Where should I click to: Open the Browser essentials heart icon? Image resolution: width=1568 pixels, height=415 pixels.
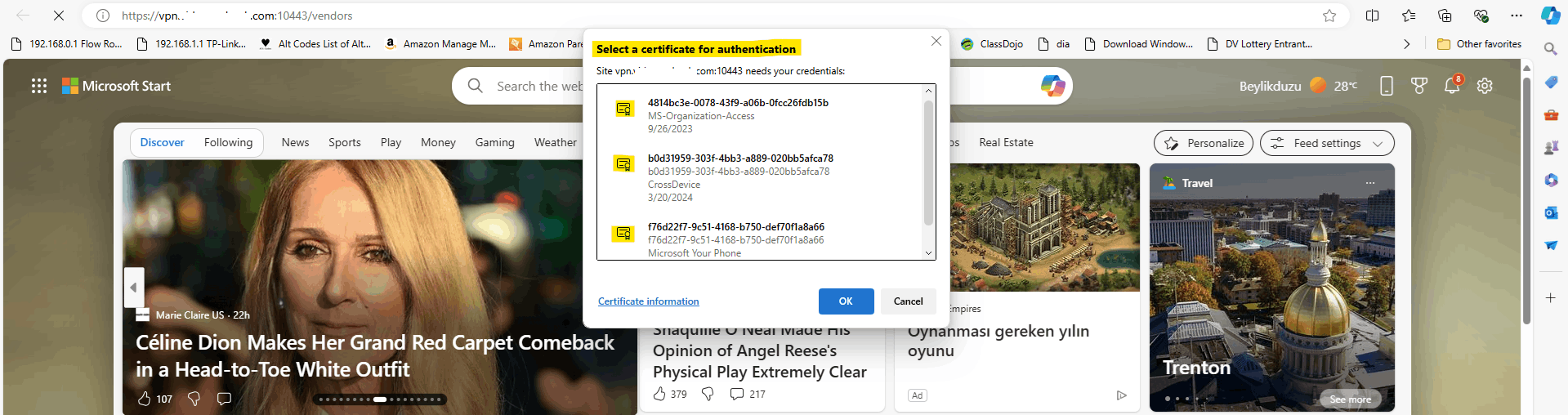coord(1481,16)
